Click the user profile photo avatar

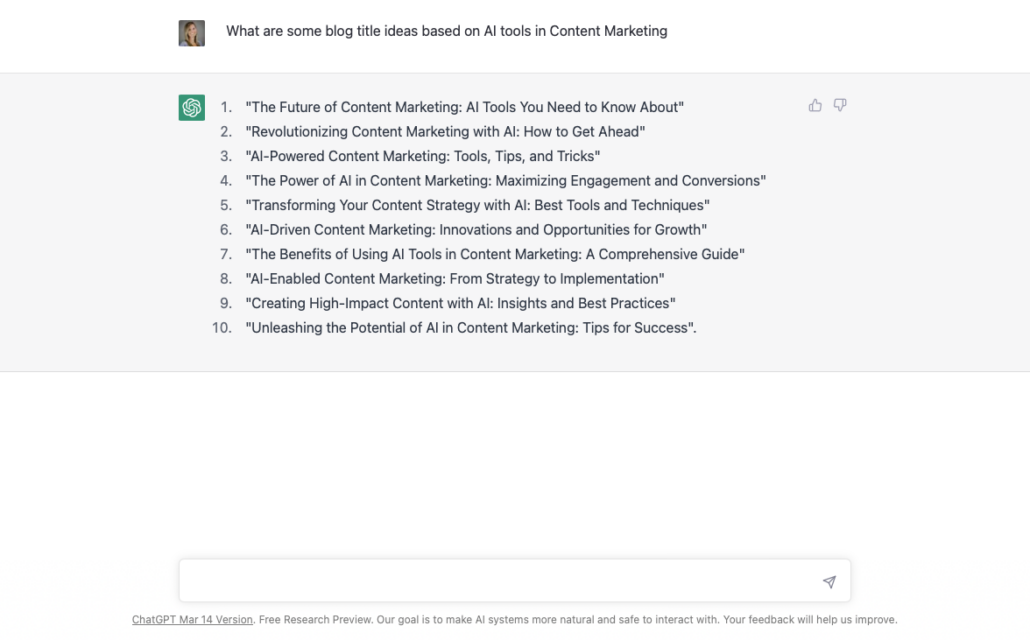(192, 34)
